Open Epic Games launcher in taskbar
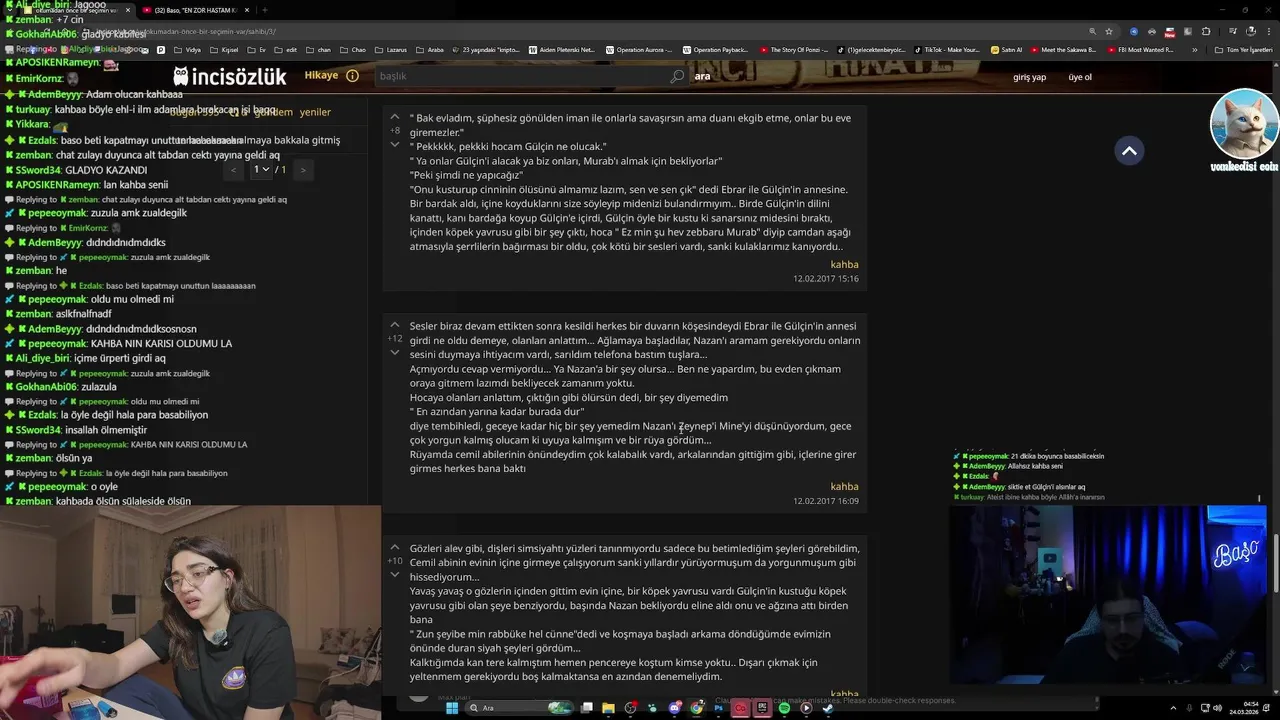This screenshot has height=720, width=1280. (762, 708)
